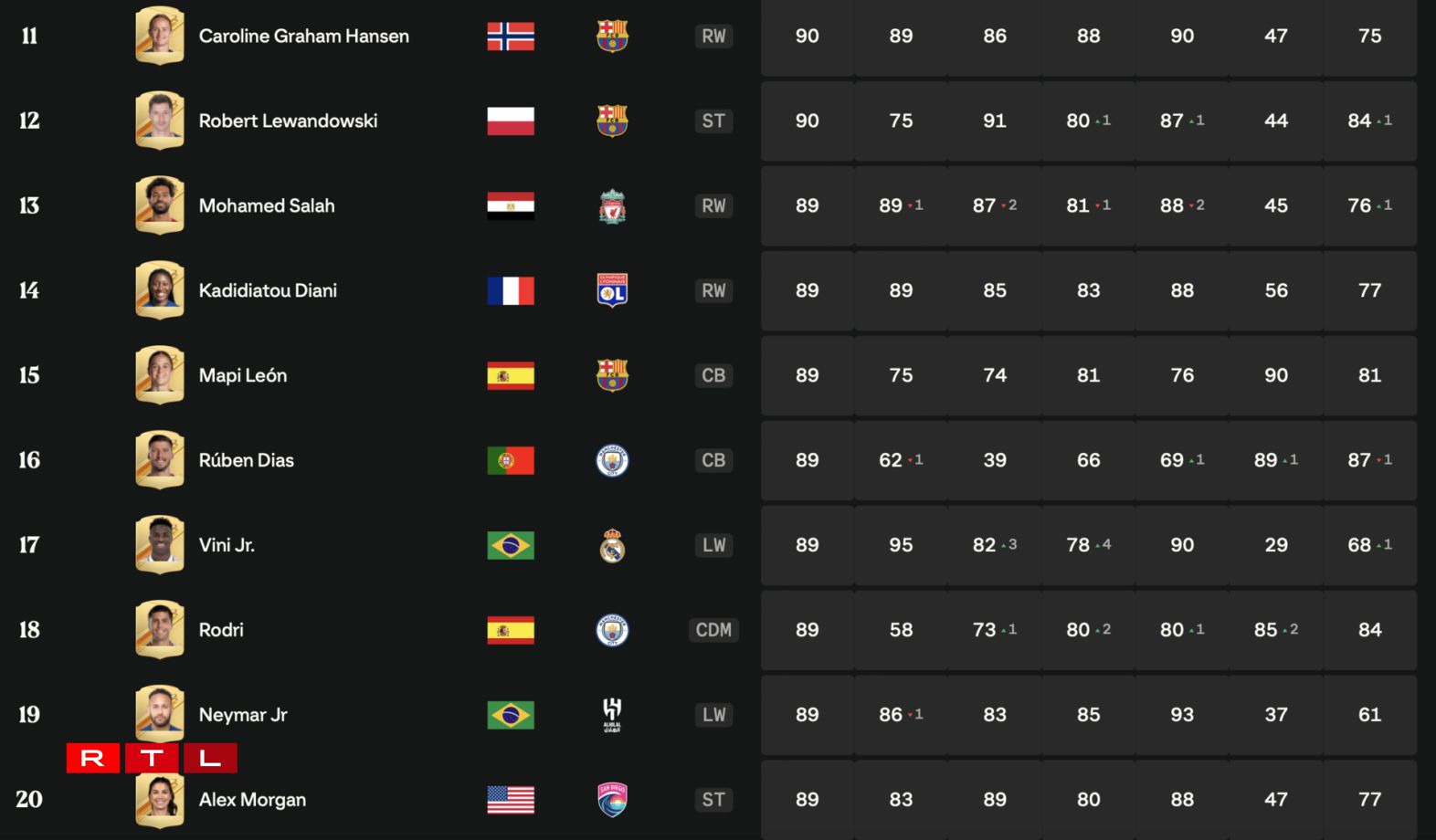
Task: Open Rodri player name link
Action: pyautogui.click(x=221, y=630)
